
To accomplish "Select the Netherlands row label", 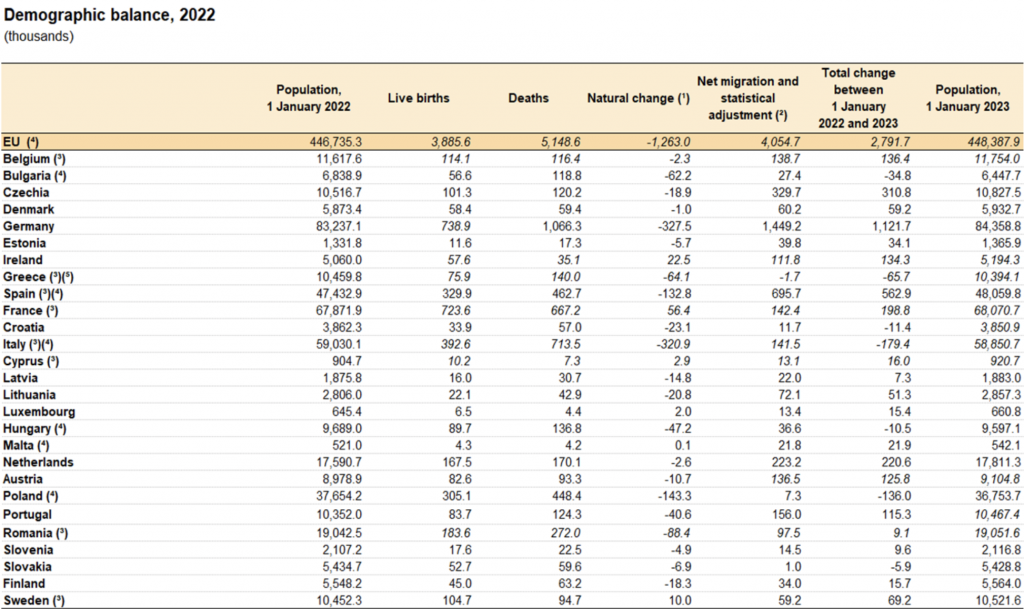I will (40, 462).
